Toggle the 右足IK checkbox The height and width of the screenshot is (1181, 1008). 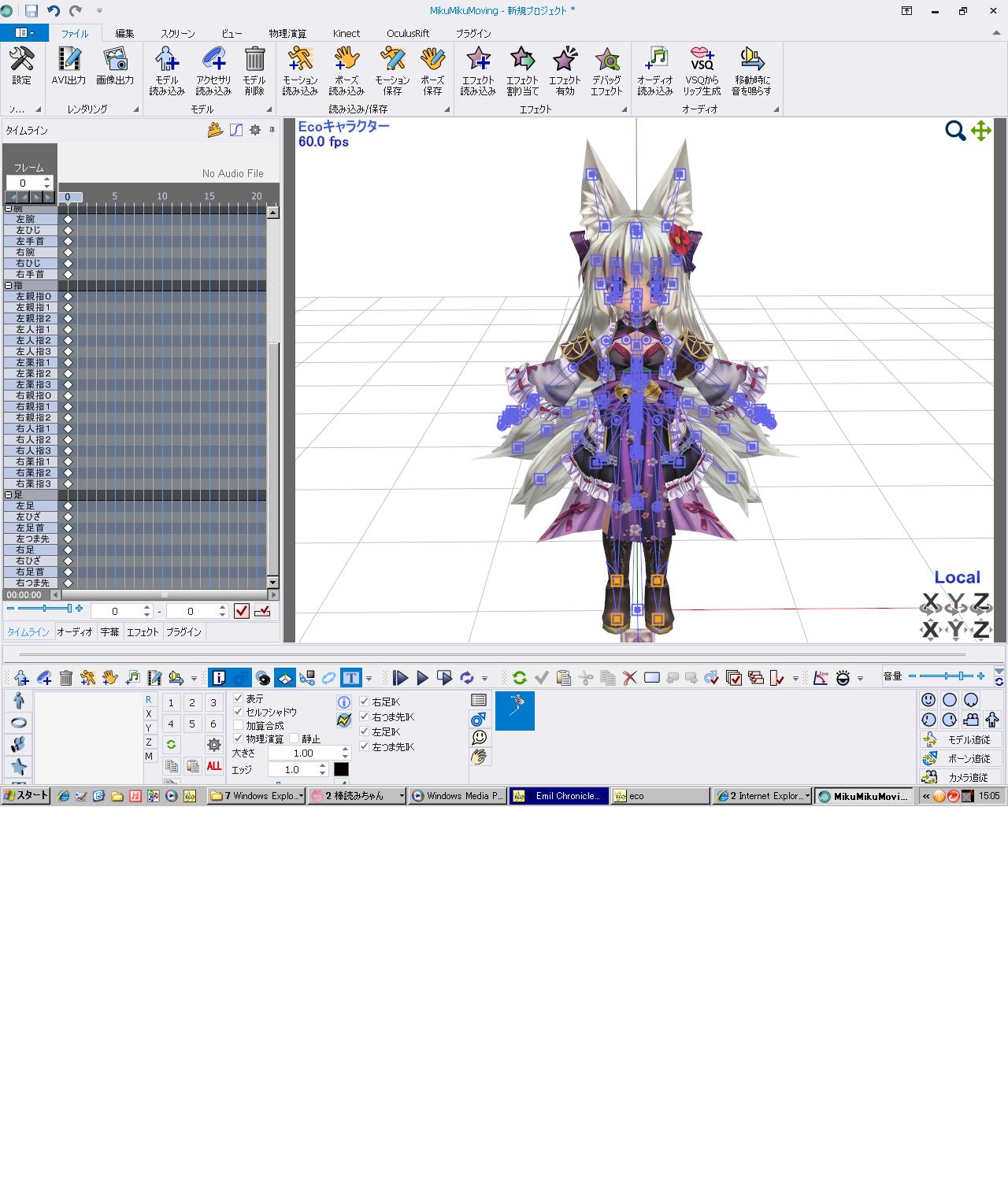tap(364, 701)
